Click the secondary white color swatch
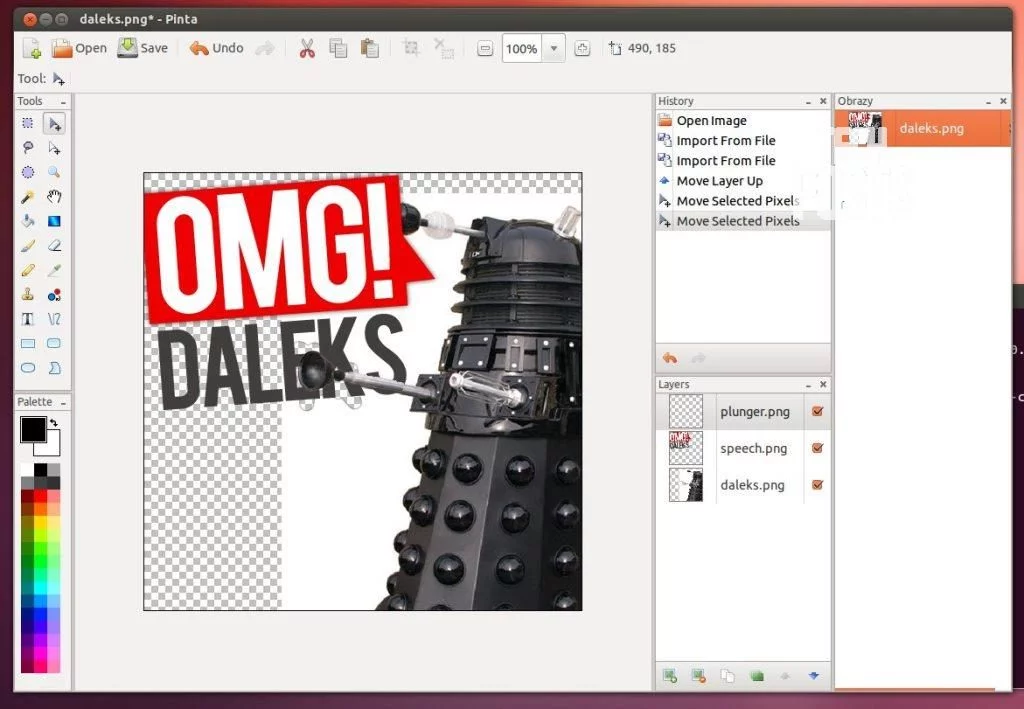Screen dimensions: 1024x709 pyautogui.click(x=51, y=447)
